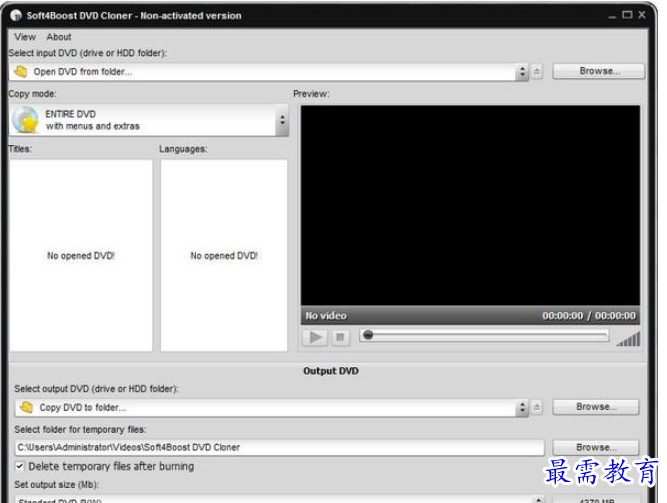Click Browse for output DVD
The height and width of the screenshot is (503, 667).
tap(596, 407)
